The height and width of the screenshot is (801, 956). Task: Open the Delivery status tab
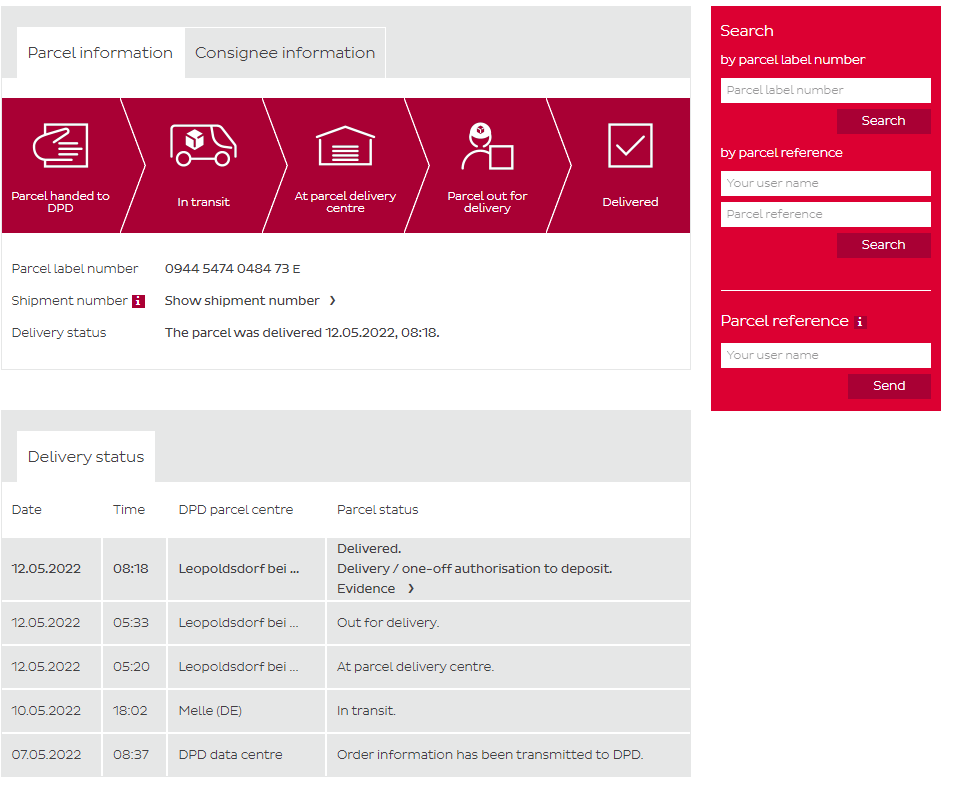click(86, 457)
